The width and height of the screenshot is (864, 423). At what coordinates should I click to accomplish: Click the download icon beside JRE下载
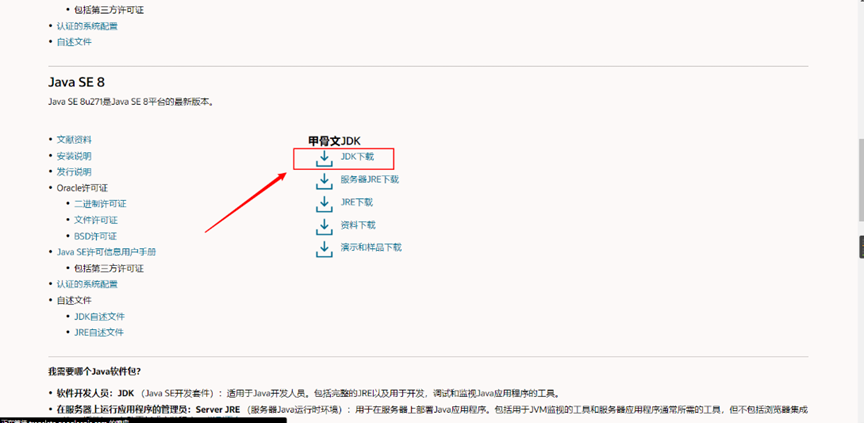(324, 203)
